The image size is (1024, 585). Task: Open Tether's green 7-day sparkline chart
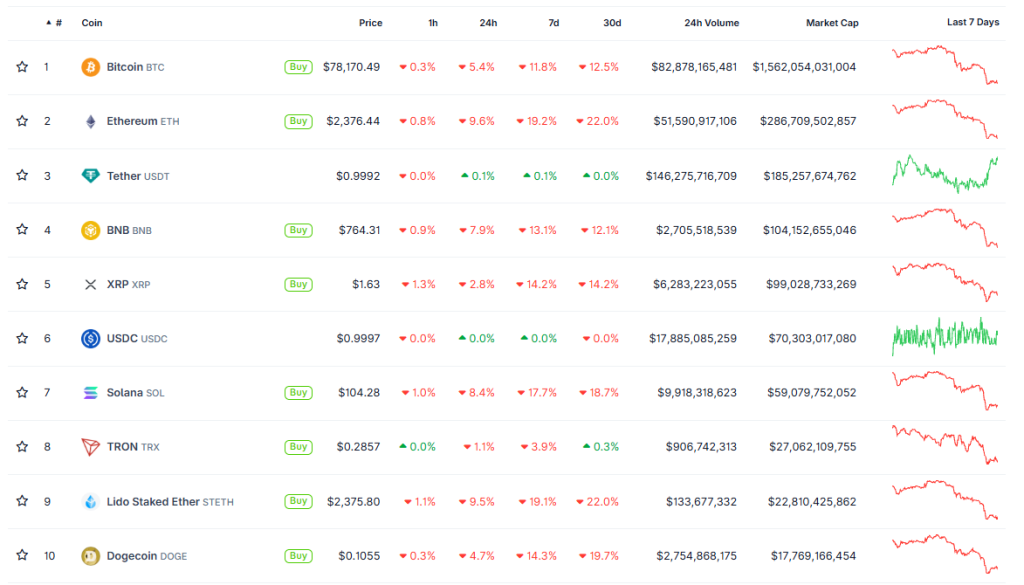coord(945,173)
